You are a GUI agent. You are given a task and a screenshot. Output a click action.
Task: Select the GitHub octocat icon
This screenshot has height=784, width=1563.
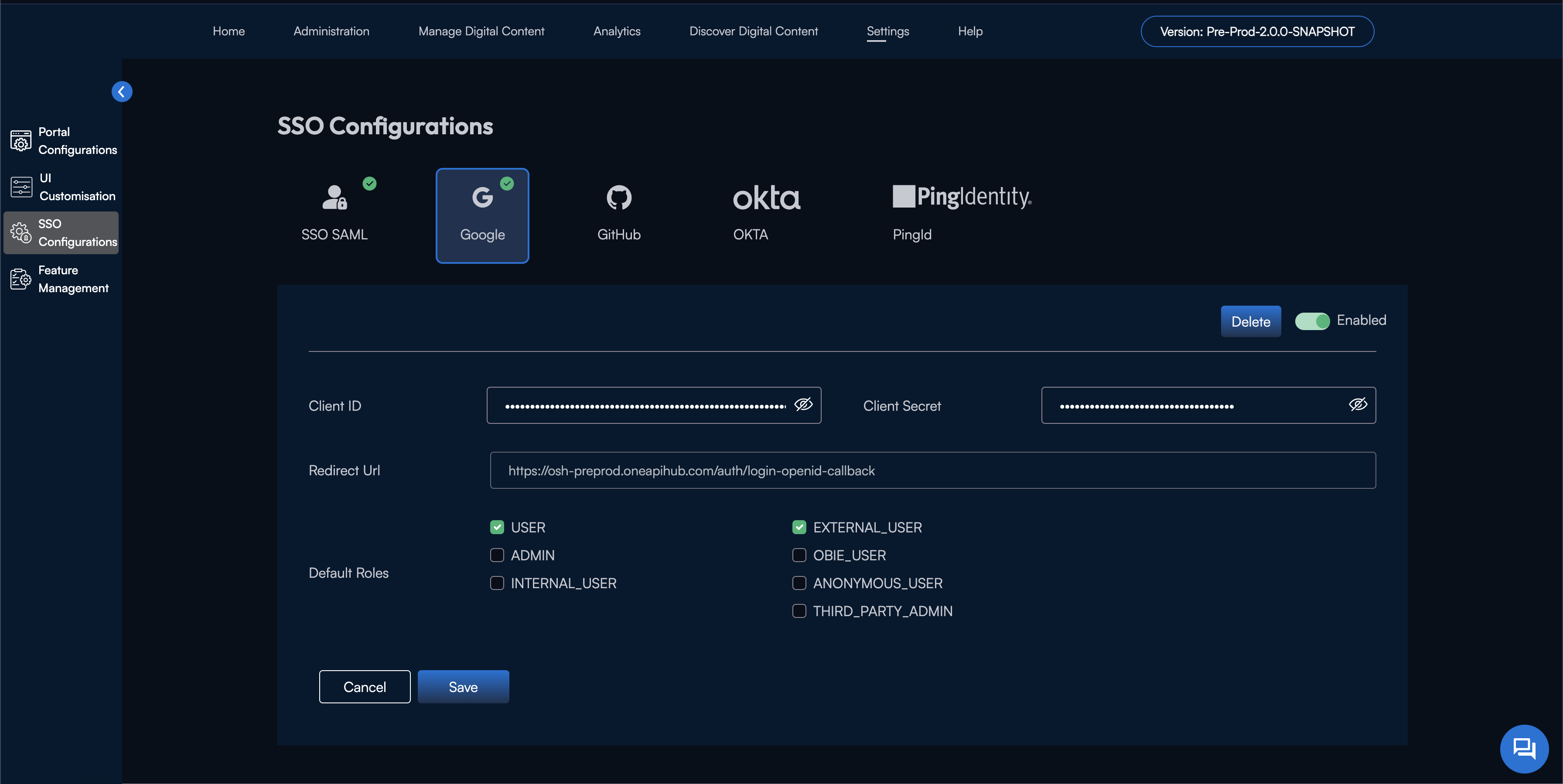coord(619,197)
